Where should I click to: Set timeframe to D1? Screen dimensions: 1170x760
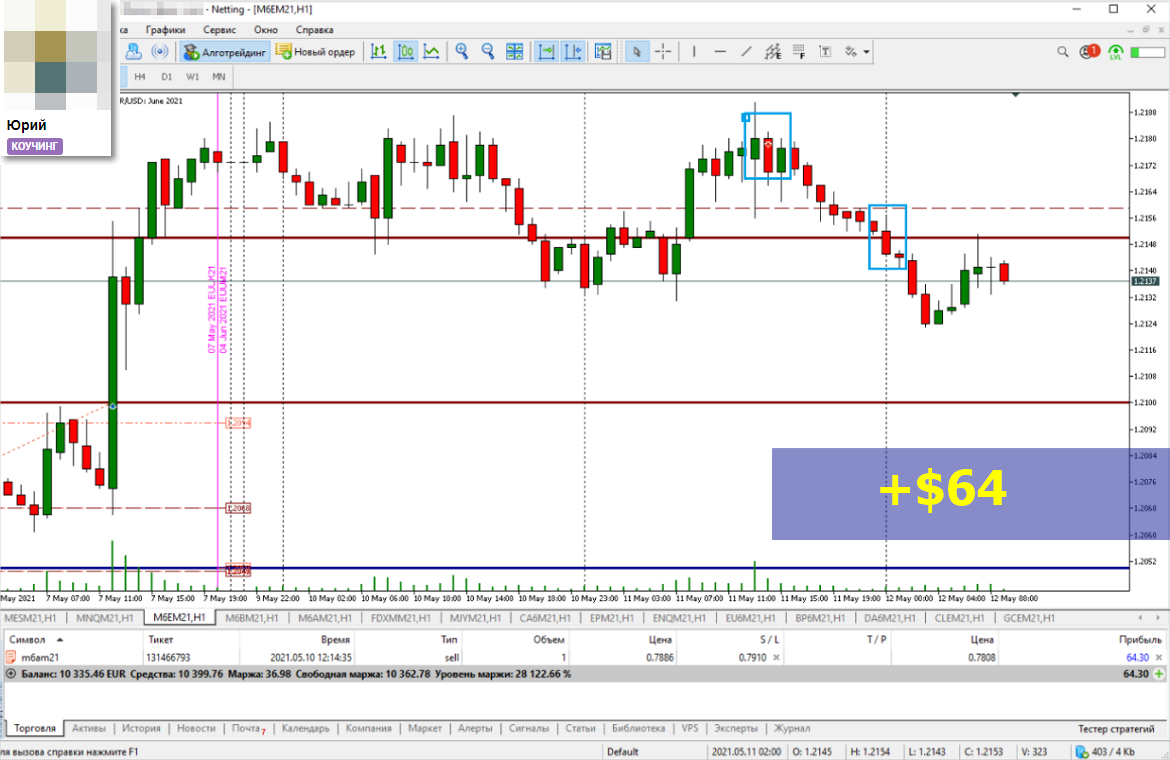click(166, 76)
